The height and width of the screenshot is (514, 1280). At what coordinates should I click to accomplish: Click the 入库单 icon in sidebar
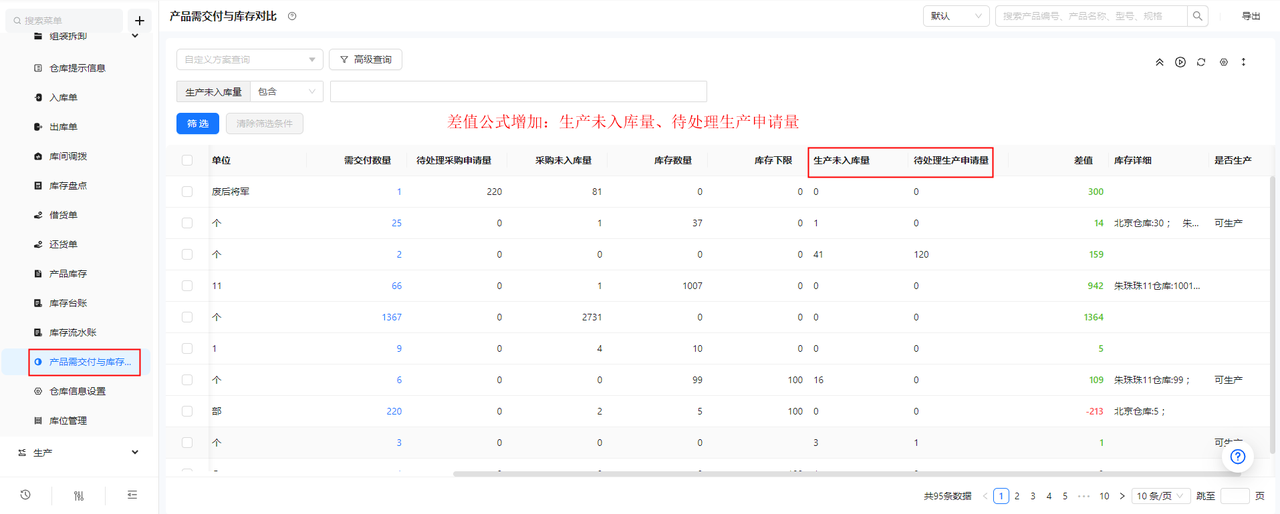click(x=38, y=98)
